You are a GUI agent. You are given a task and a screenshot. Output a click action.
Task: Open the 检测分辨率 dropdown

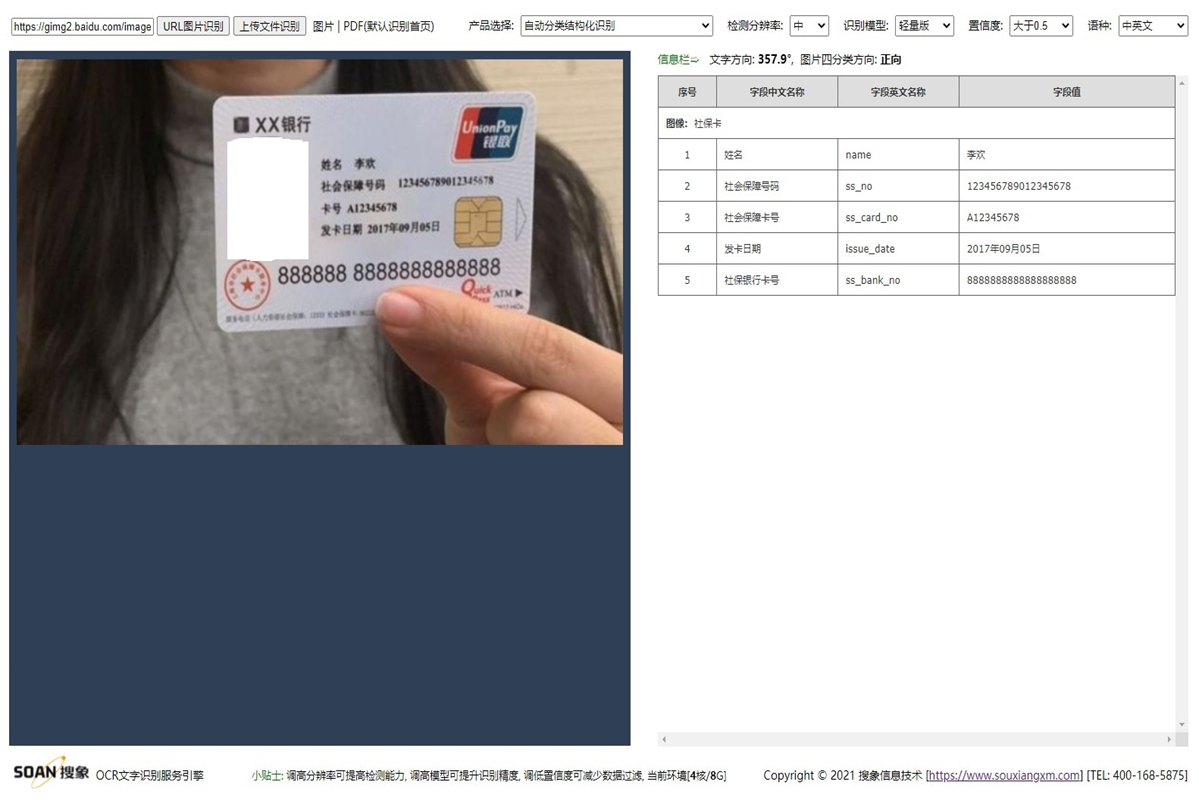[808, 25]
